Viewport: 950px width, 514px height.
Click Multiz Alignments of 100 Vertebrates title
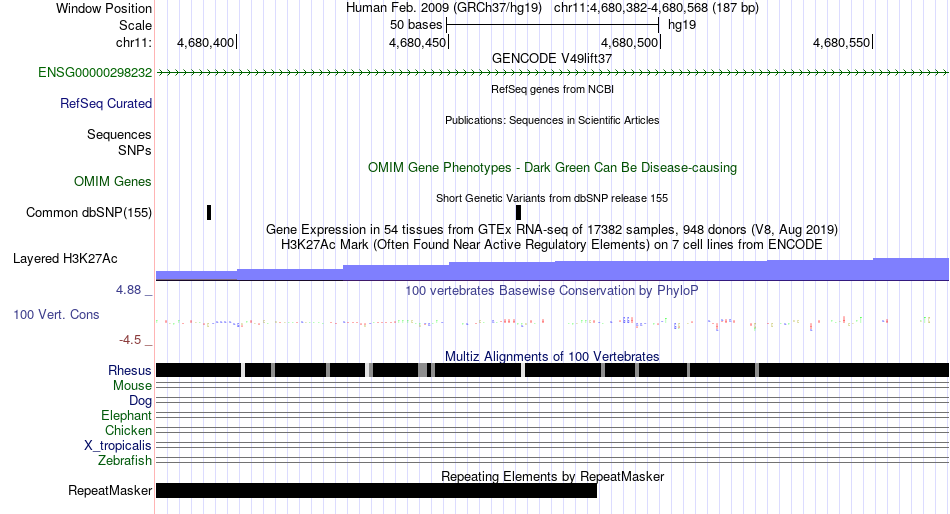coord(552,356)
